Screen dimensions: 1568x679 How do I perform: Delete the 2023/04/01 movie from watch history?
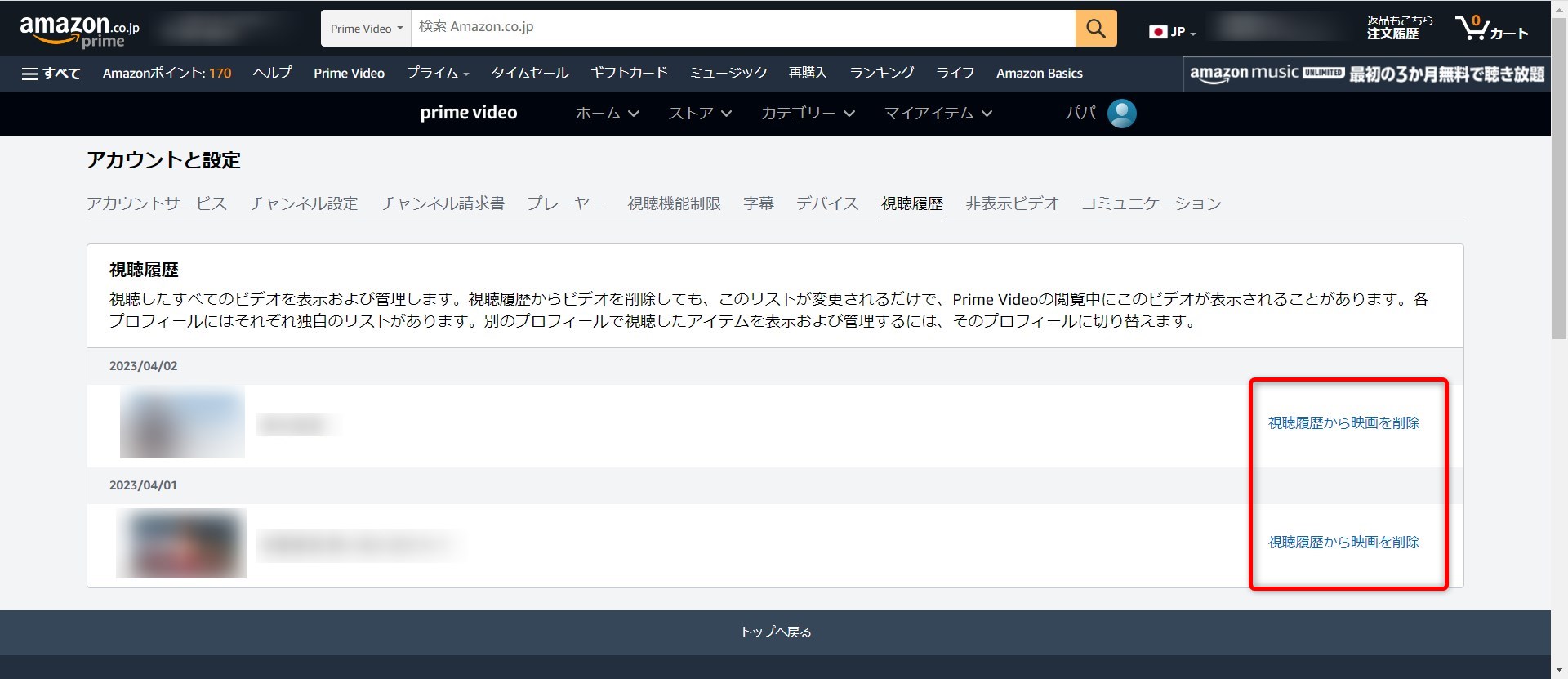tap(1343, 543)
